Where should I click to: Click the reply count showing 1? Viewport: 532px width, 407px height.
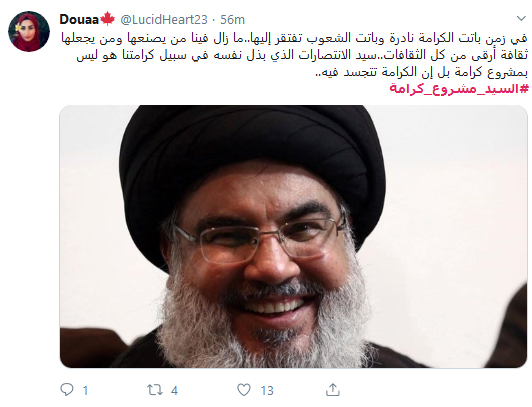pyautogui.click(x=86, y=390)
